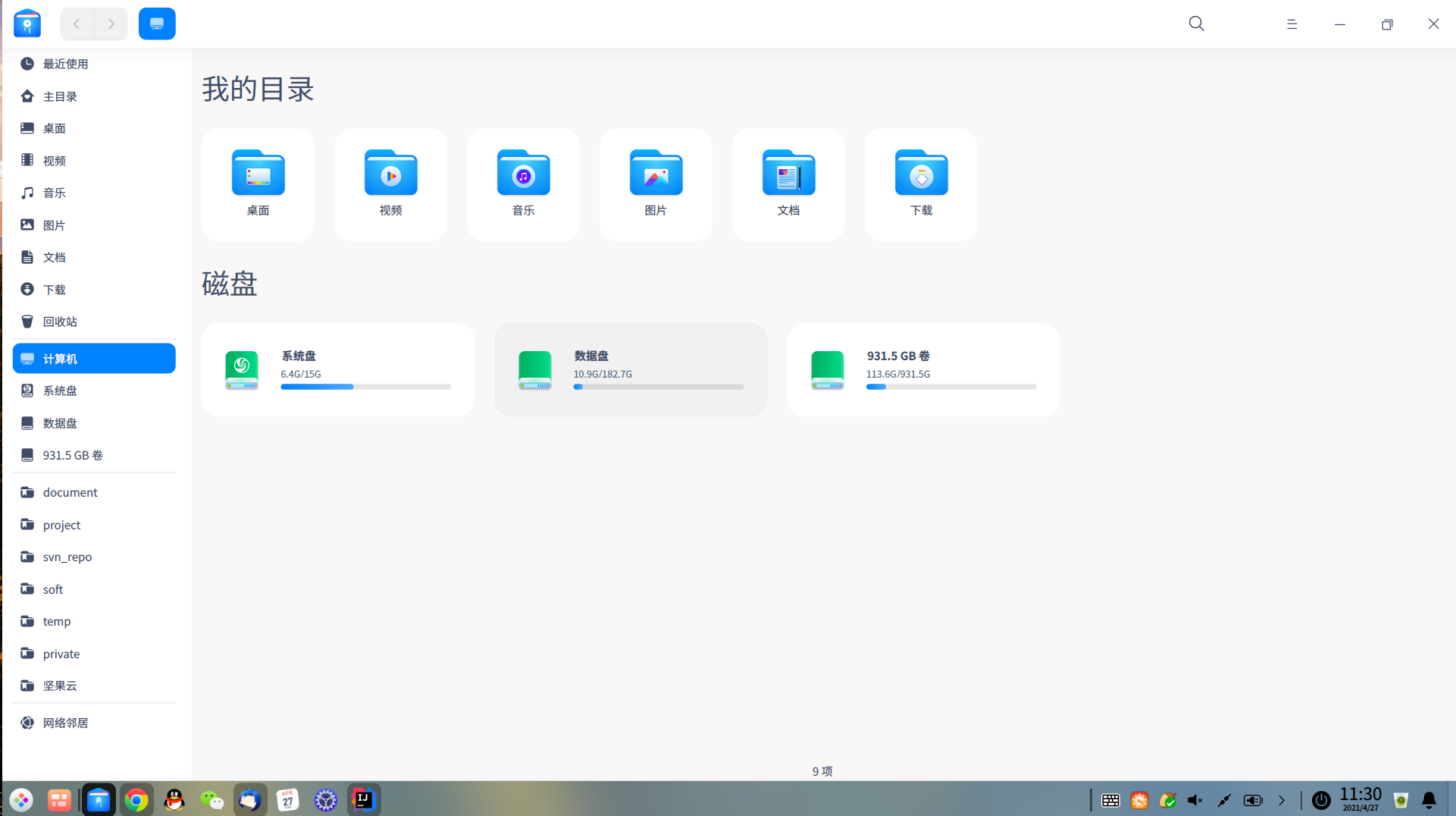Click the file manager icon in the dock

point(99,800)
